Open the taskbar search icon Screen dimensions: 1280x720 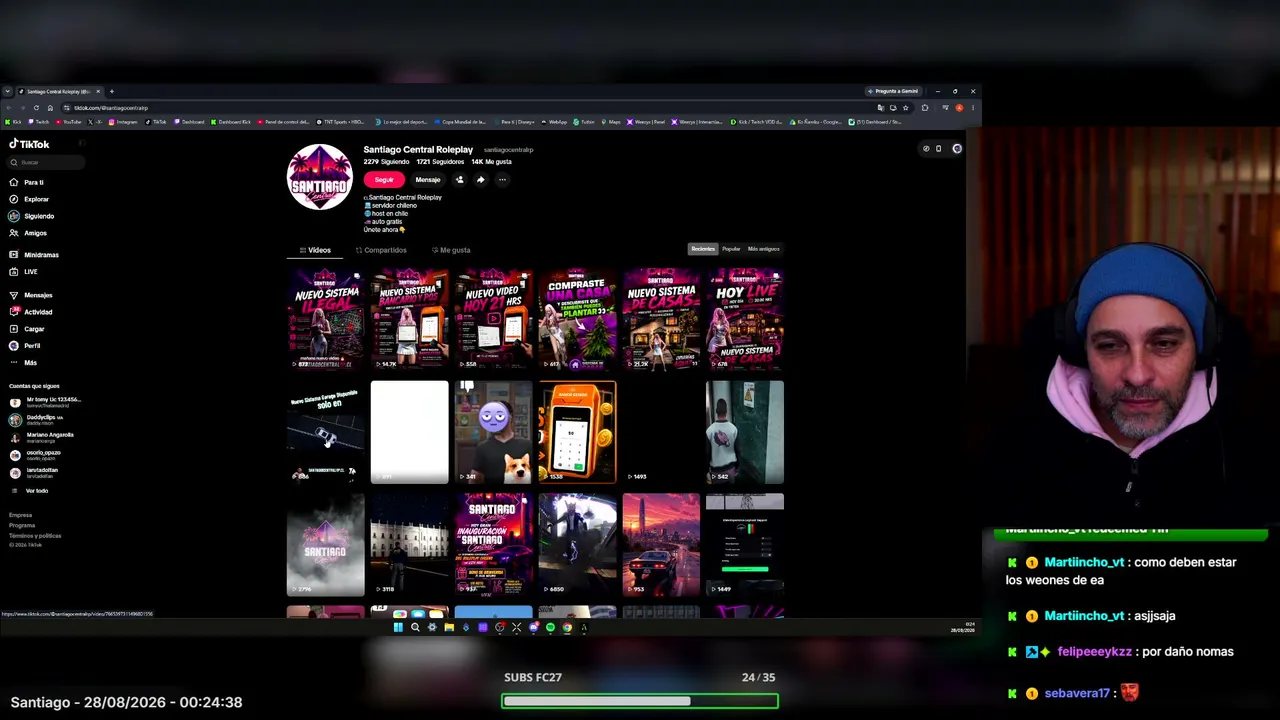click(x=415, y=628)
